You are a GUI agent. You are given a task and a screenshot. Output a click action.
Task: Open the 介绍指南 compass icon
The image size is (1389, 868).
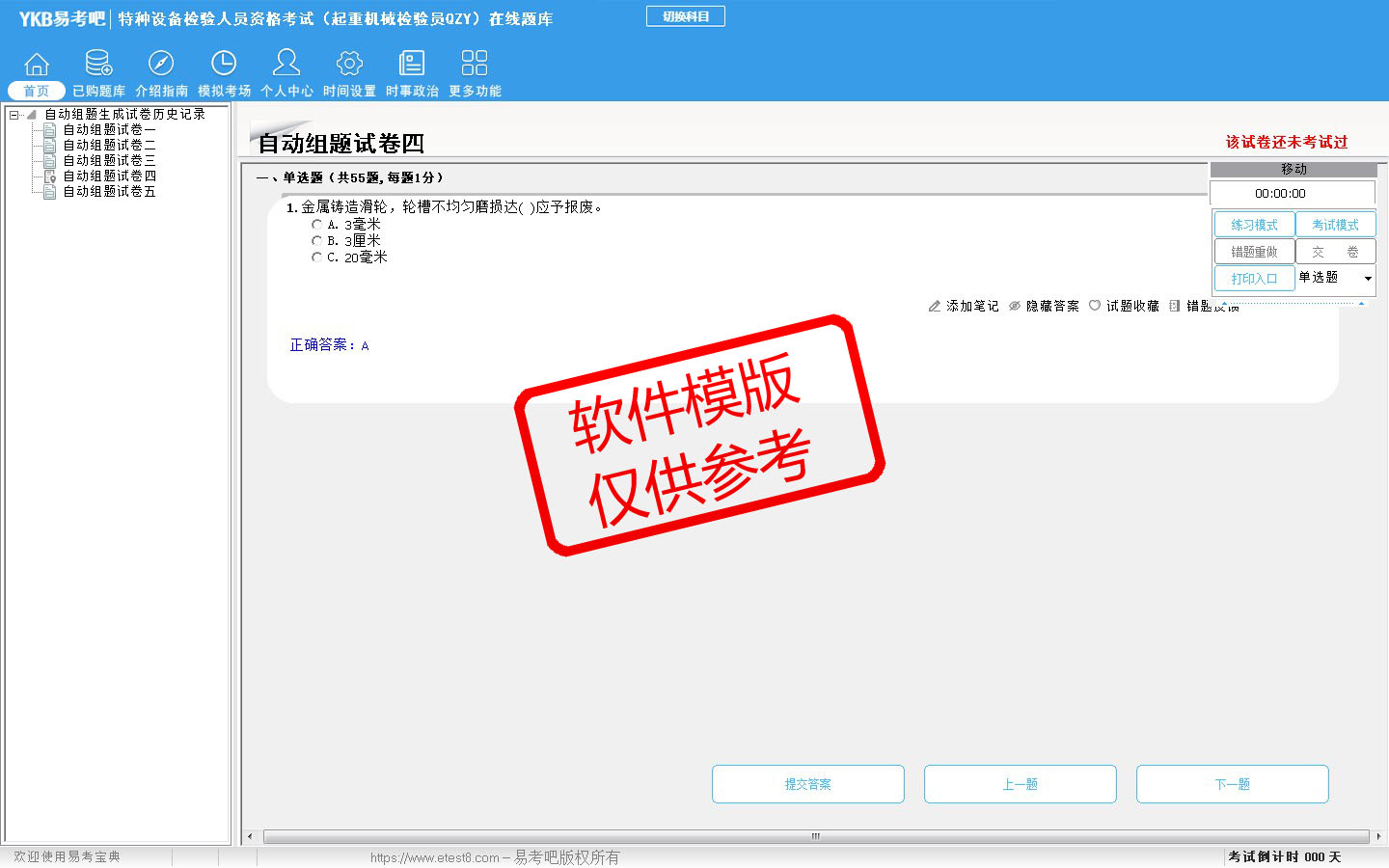[x=161, y=65]
